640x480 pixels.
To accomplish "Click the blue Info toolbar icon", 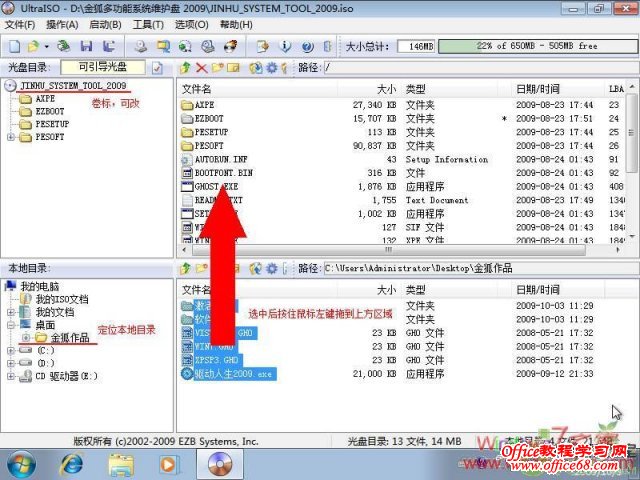I will coord(285,46).
